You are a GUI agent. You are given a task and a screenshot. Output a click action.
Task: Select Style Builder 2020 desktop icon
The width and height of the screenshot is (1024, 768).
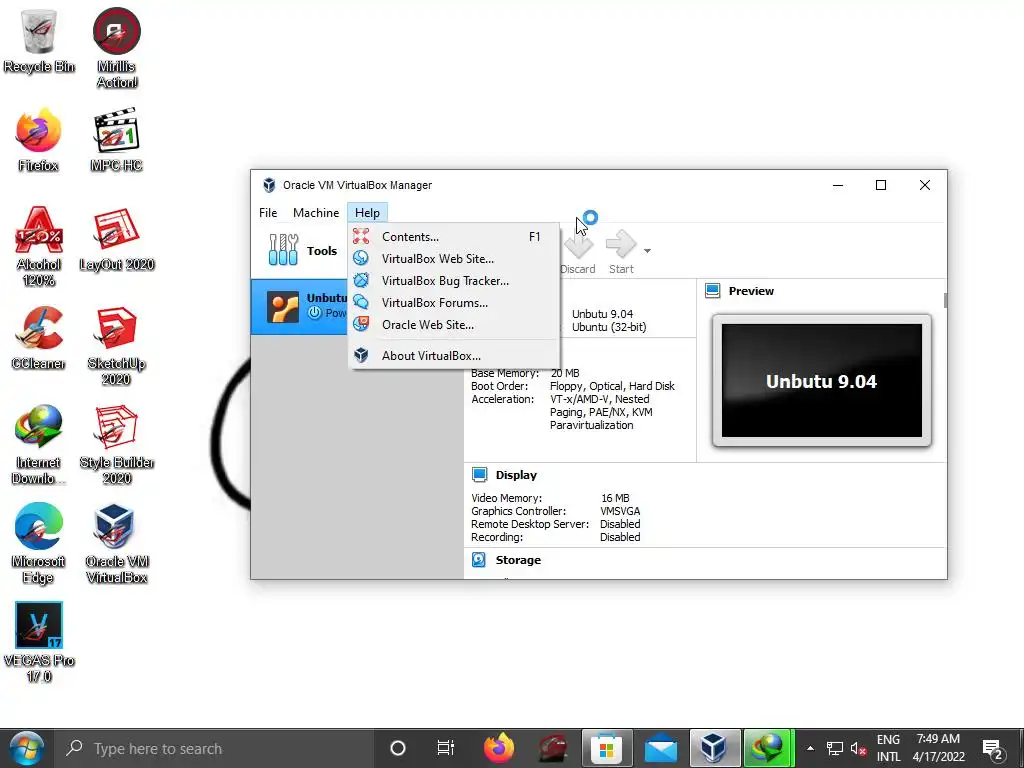point(116,444)
